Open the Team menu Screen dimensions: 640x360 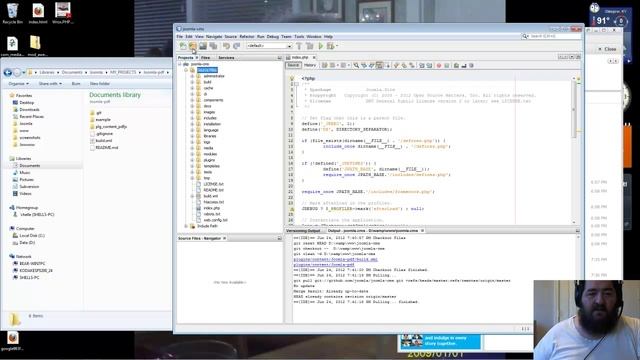point(286,37)
